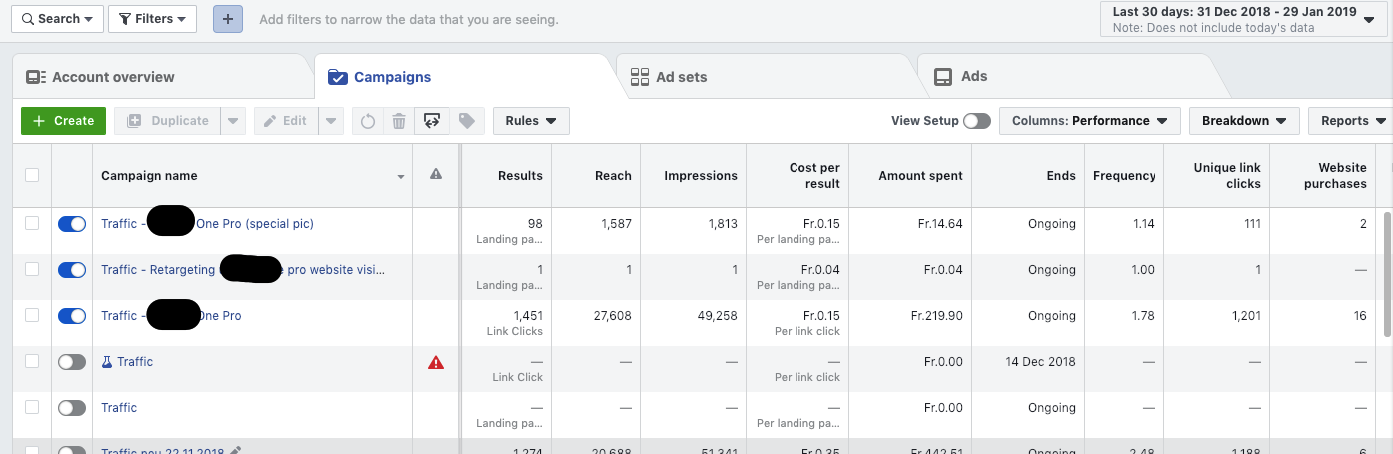
Task: Click the Fr.14.64 amount spent cell
Action: click(940, 224)
